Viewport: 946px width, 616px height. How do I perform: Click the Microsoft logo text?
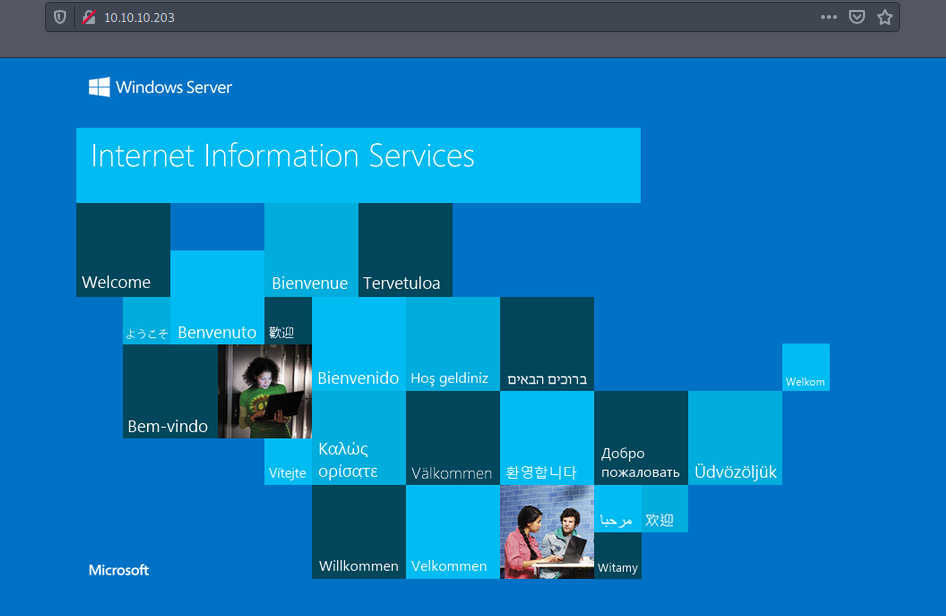tap(119, 570)
